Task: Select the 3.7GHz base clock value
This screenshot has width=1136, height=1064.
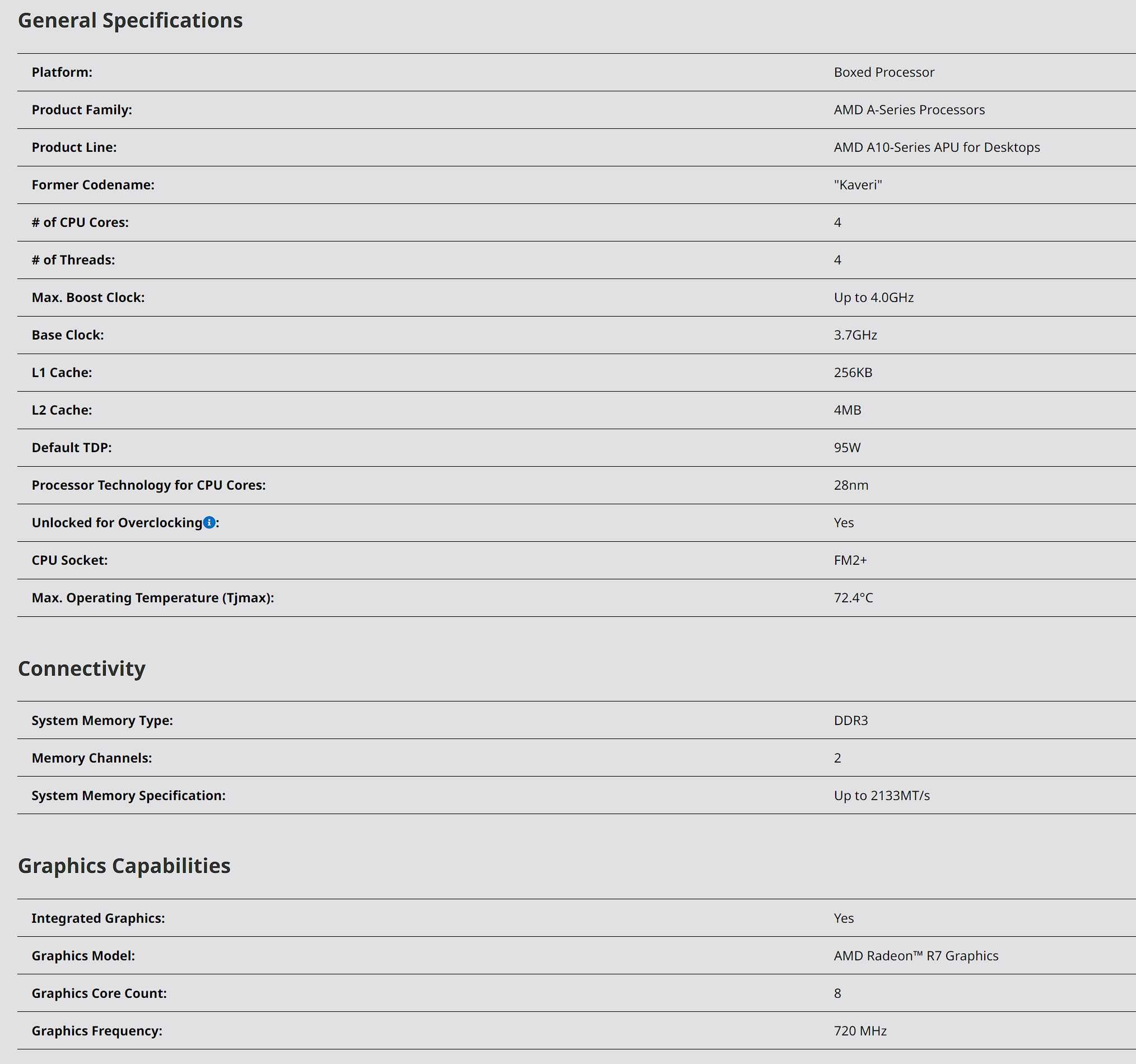Action: coord(855,335)
